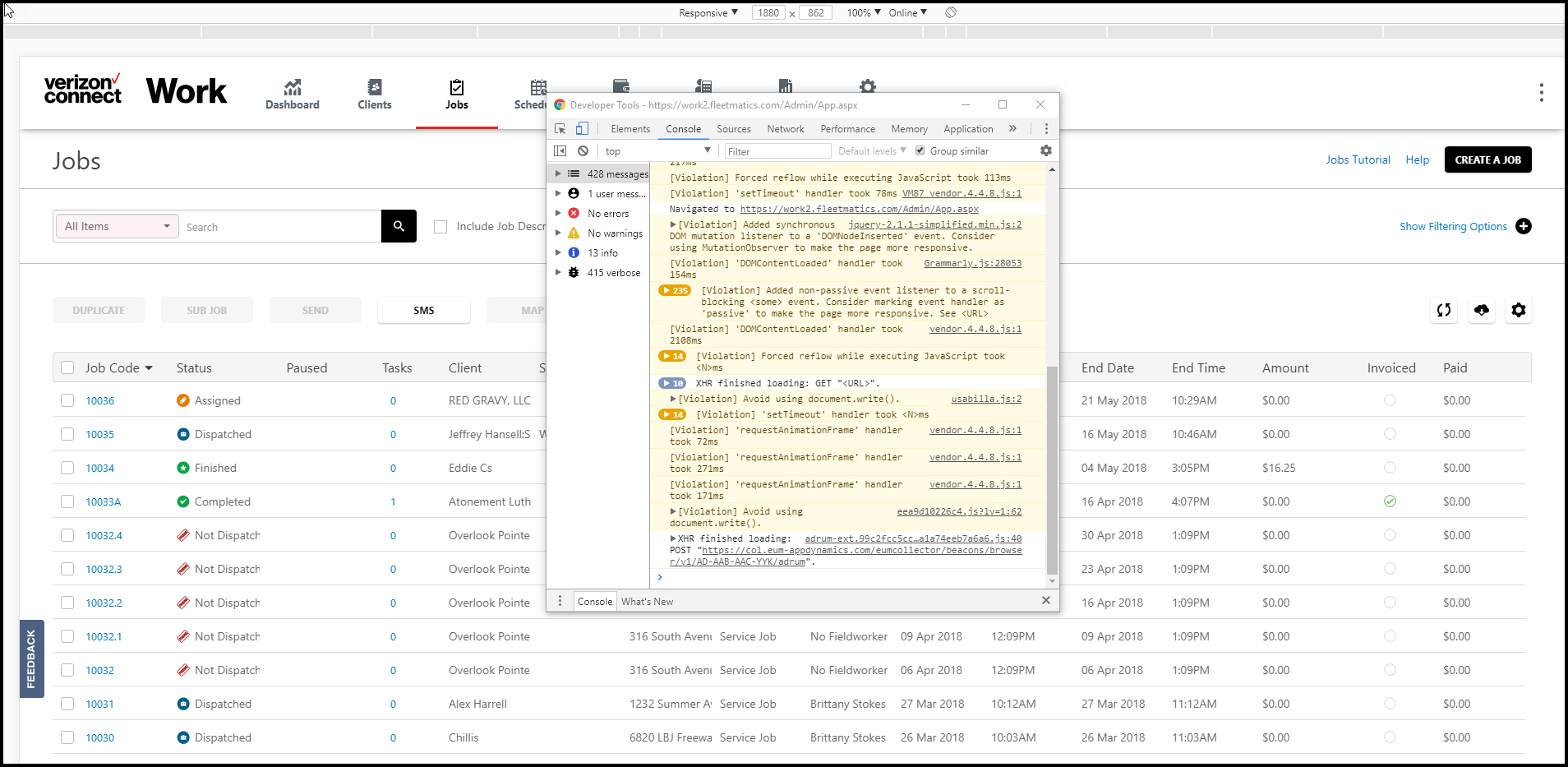Click the SMS button
Viewport: 1568px width, 767px height.
tap(424, 310)
